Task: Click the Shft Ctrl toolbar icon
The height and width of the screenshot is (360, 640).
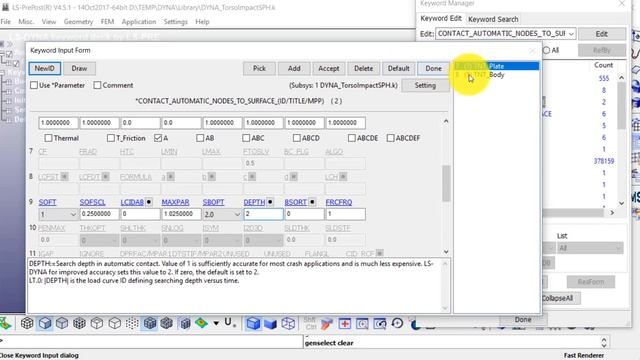Action: [310, 323]
